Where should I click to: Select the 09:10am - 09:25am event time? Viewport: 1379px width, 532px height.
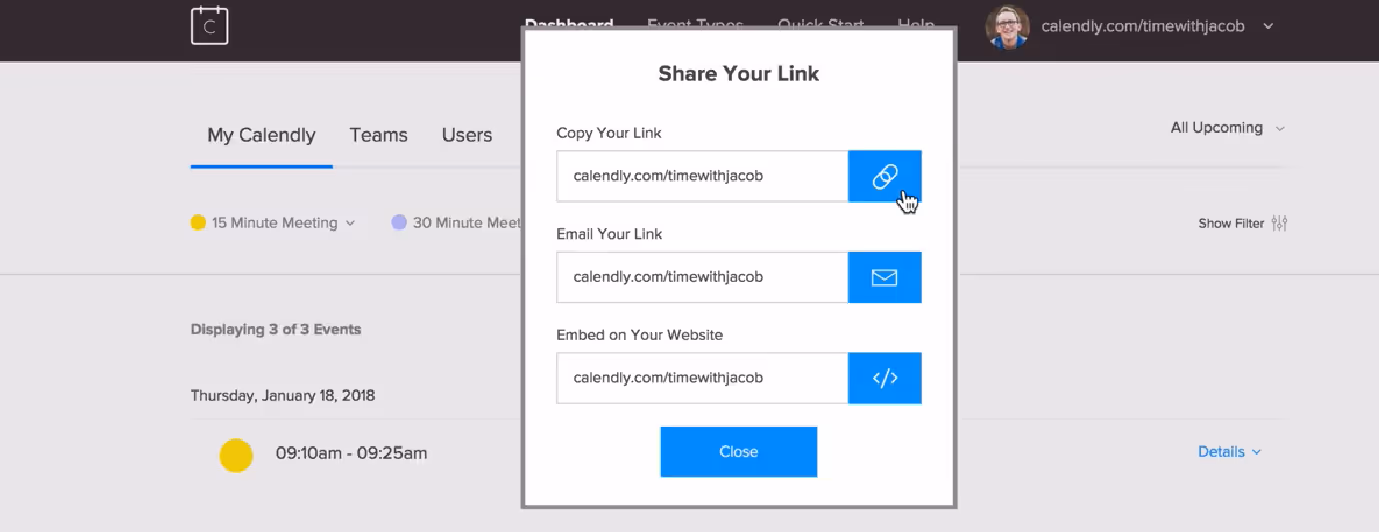click(351, 453)
